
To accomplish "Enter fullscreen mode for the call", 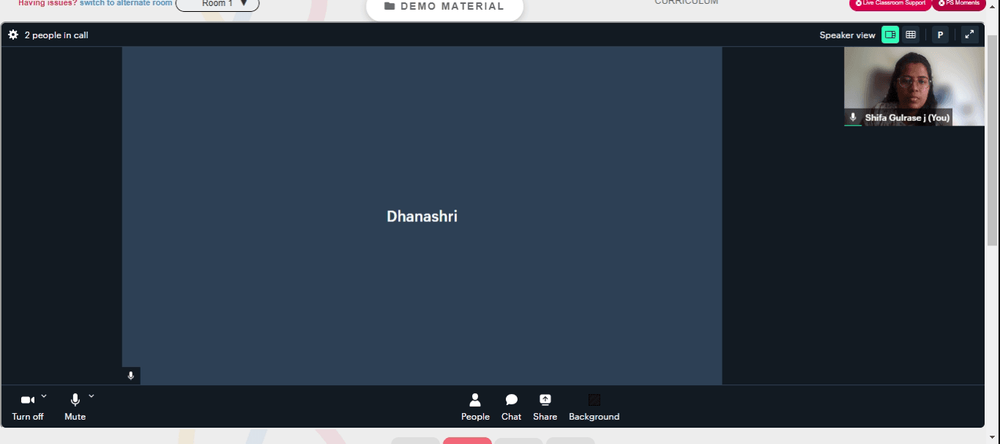I will pos(969,35).
